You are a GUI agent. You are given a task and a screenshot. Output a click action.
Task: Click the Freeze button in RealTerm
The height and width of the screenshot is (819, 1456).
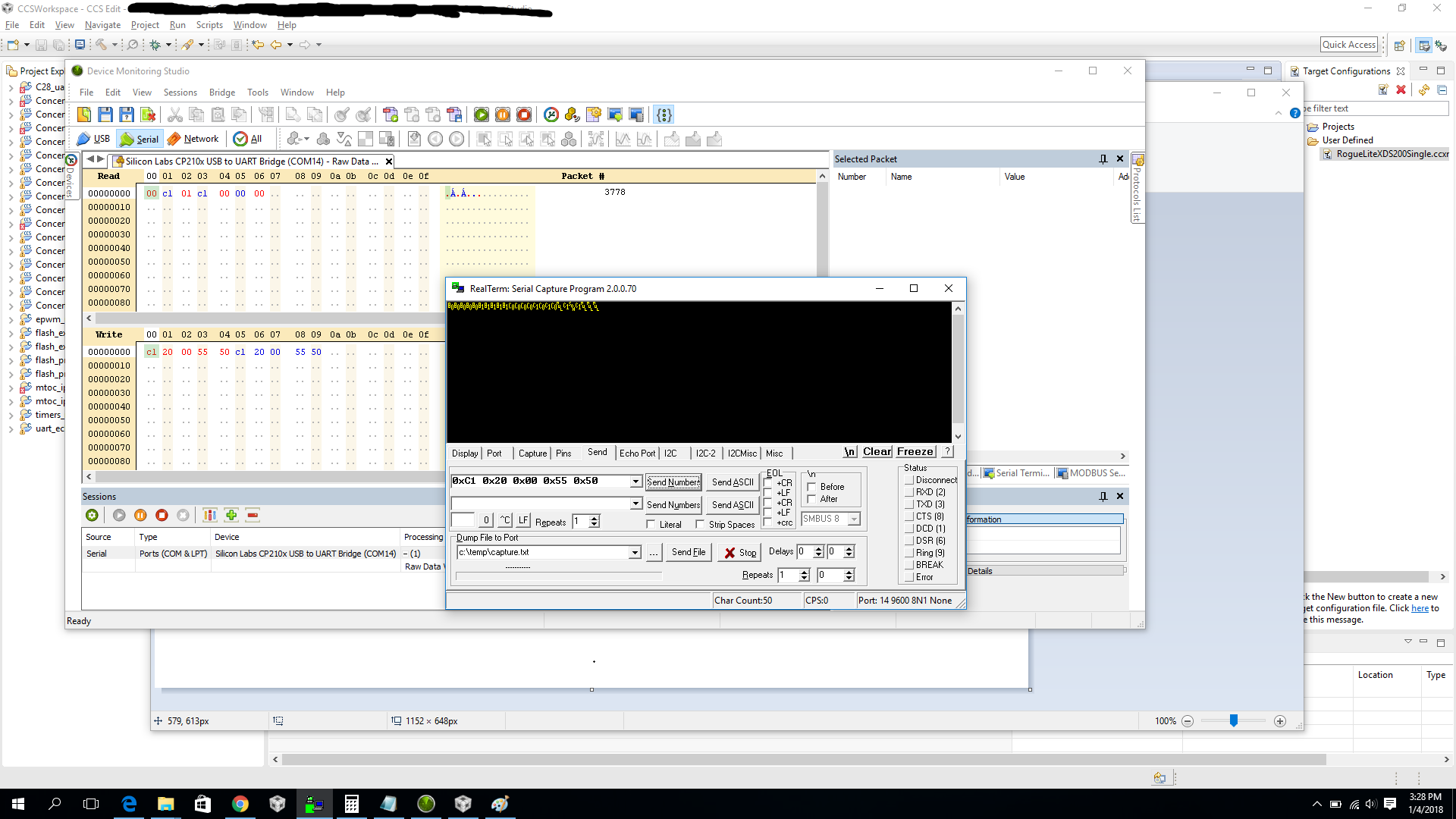(915, 452)
